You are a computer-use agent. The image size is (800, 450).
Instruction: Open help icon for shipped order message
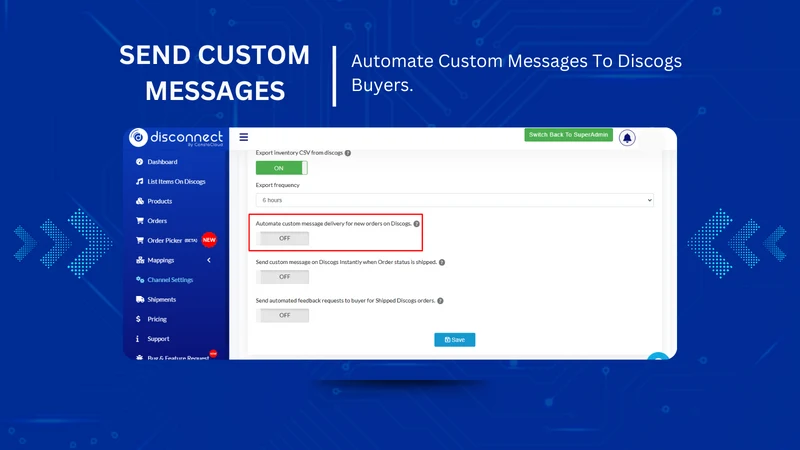[442, 262]
